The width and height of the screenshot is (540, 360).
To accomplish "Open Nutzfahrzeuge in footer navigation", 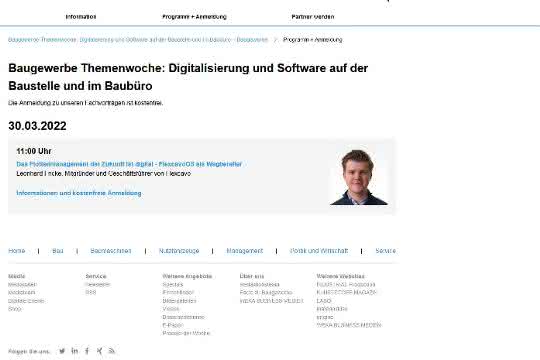I will point(179,251).
